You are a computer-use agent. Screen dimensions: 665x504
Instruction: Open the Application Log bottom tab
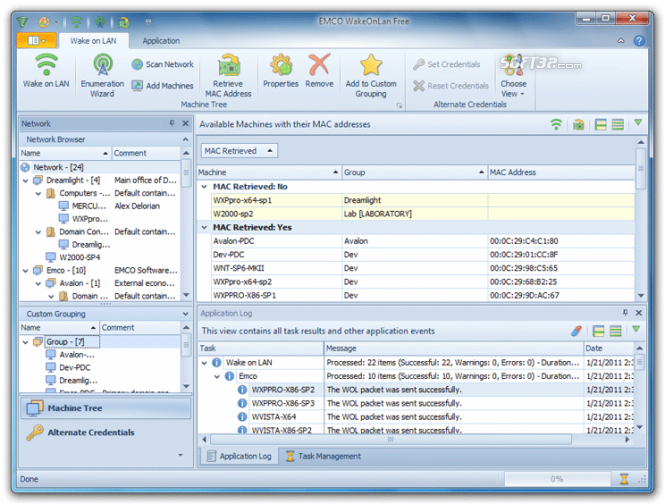pyautogui.click(x=239, y=456)
